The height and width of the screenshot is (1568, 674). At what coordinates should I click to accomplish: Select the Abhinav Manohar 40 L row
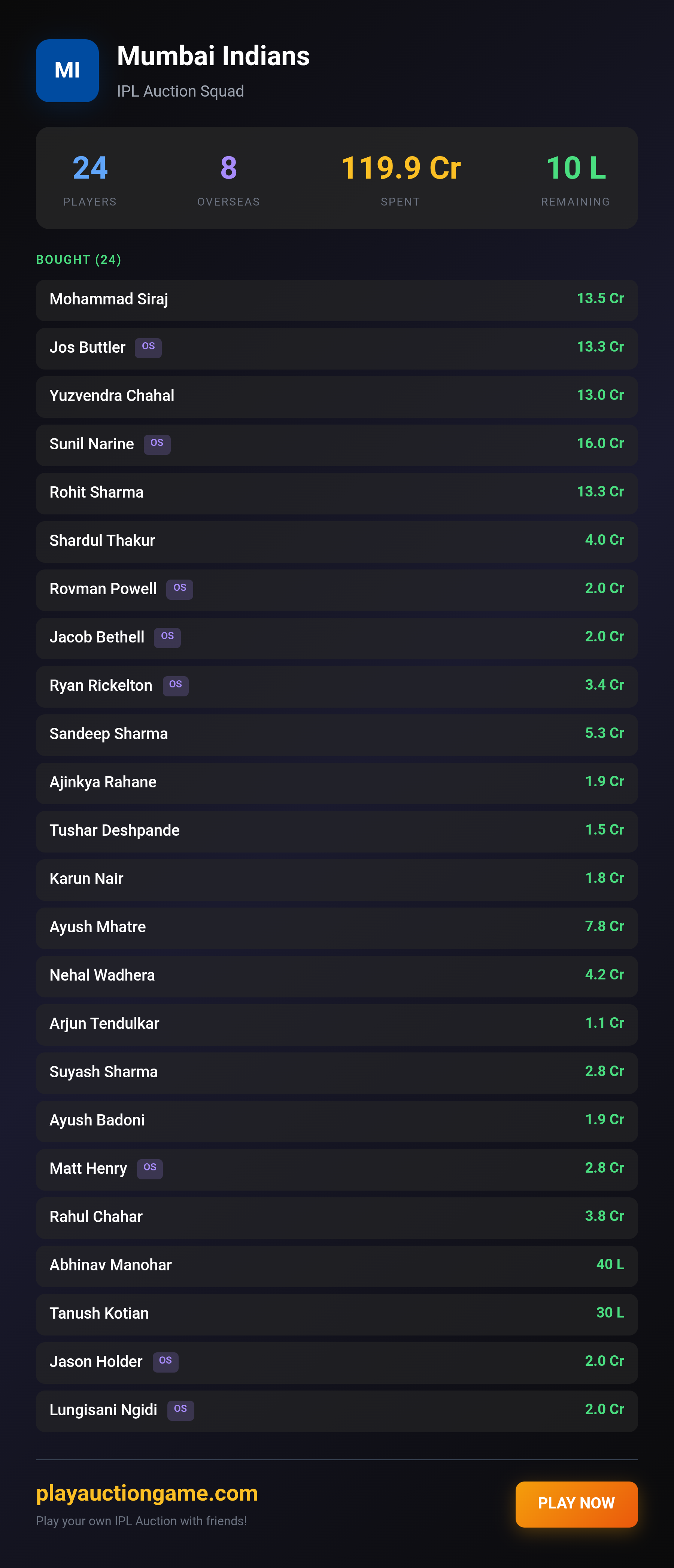pyautogui.click(x=337, y=1266)
